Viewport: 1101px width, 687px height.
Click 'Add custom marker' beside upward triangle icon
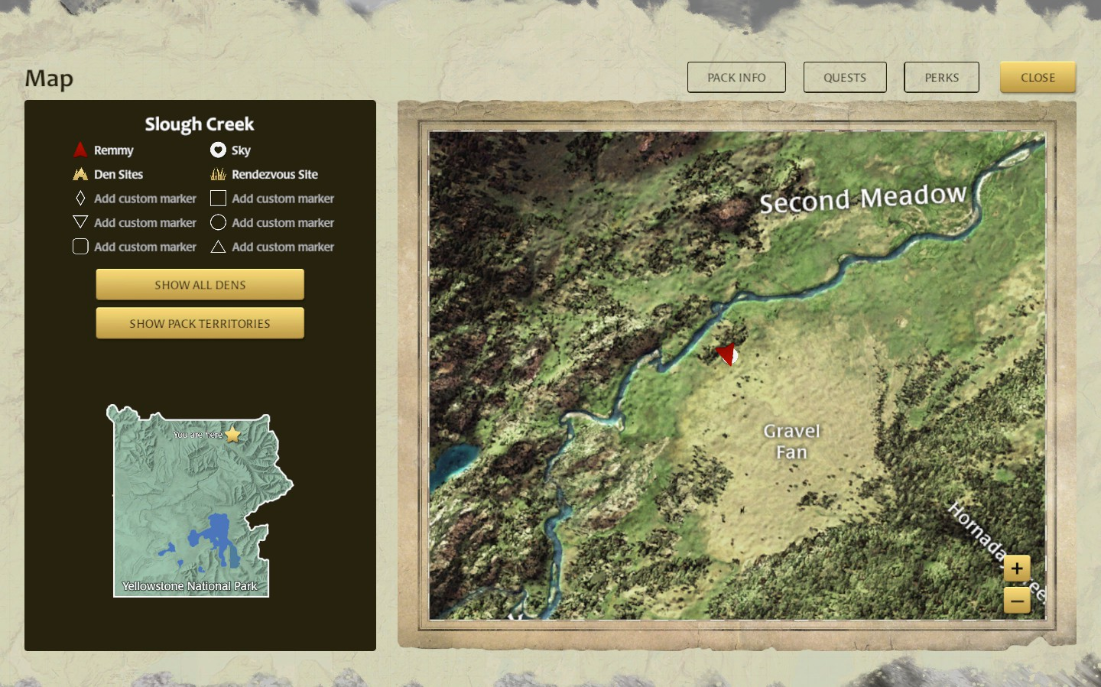click(x=283, y=247)
